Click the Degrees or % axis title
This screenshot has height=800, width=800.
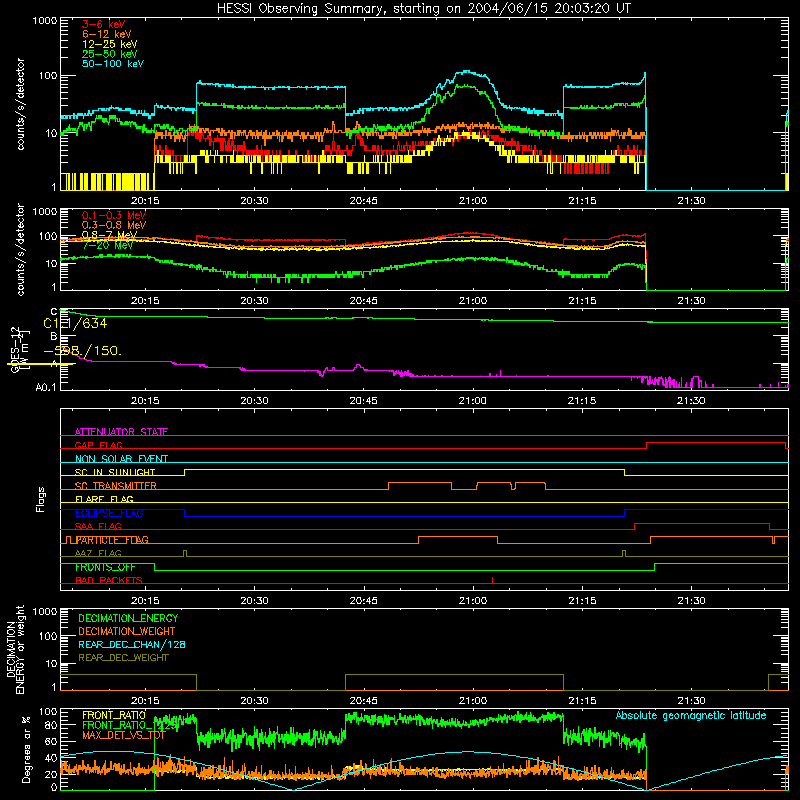pyautogui.click(x=26, y=749)
